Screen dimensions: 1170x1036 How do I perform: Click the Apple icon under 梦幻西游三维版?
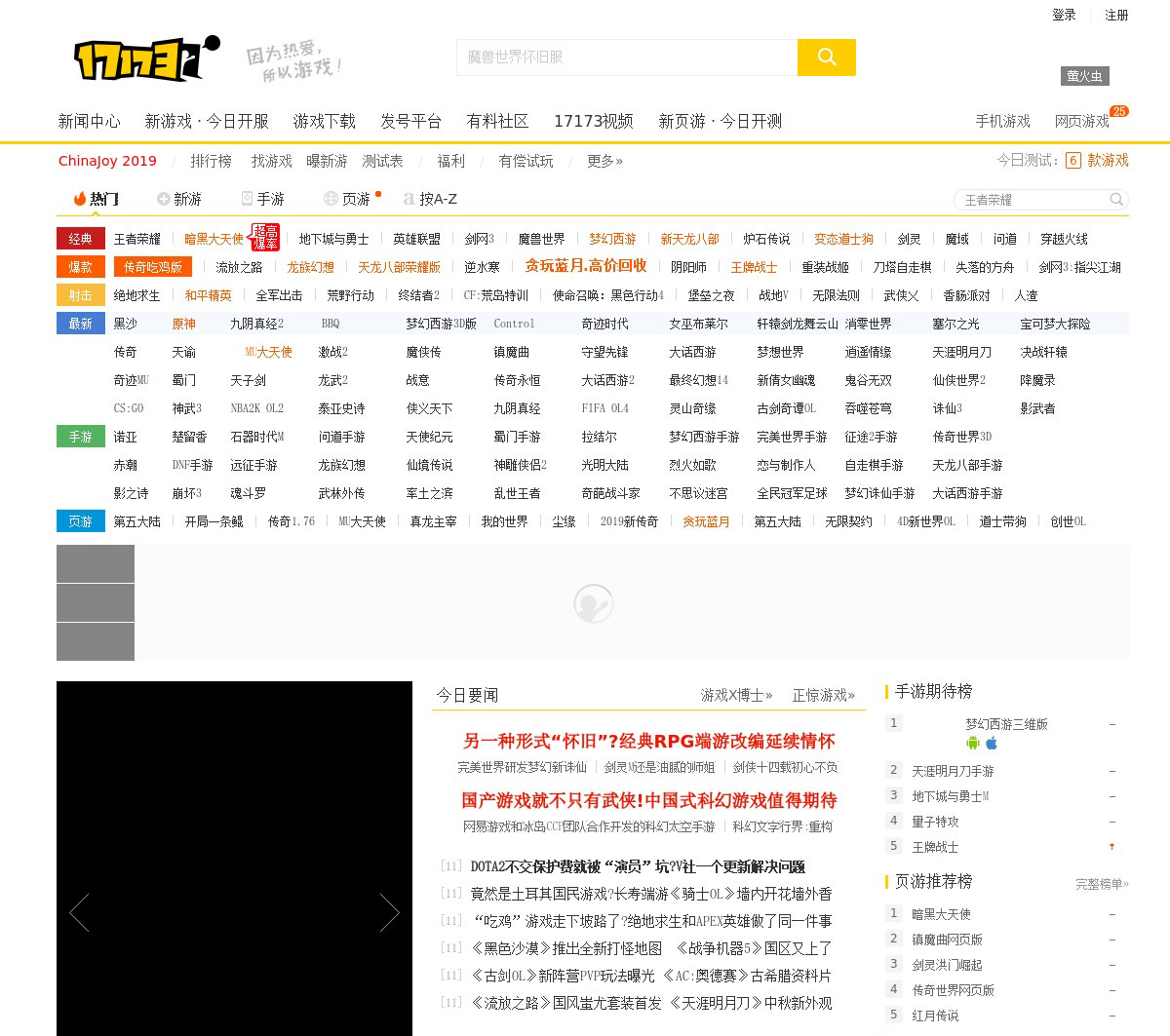click(992, 744)
